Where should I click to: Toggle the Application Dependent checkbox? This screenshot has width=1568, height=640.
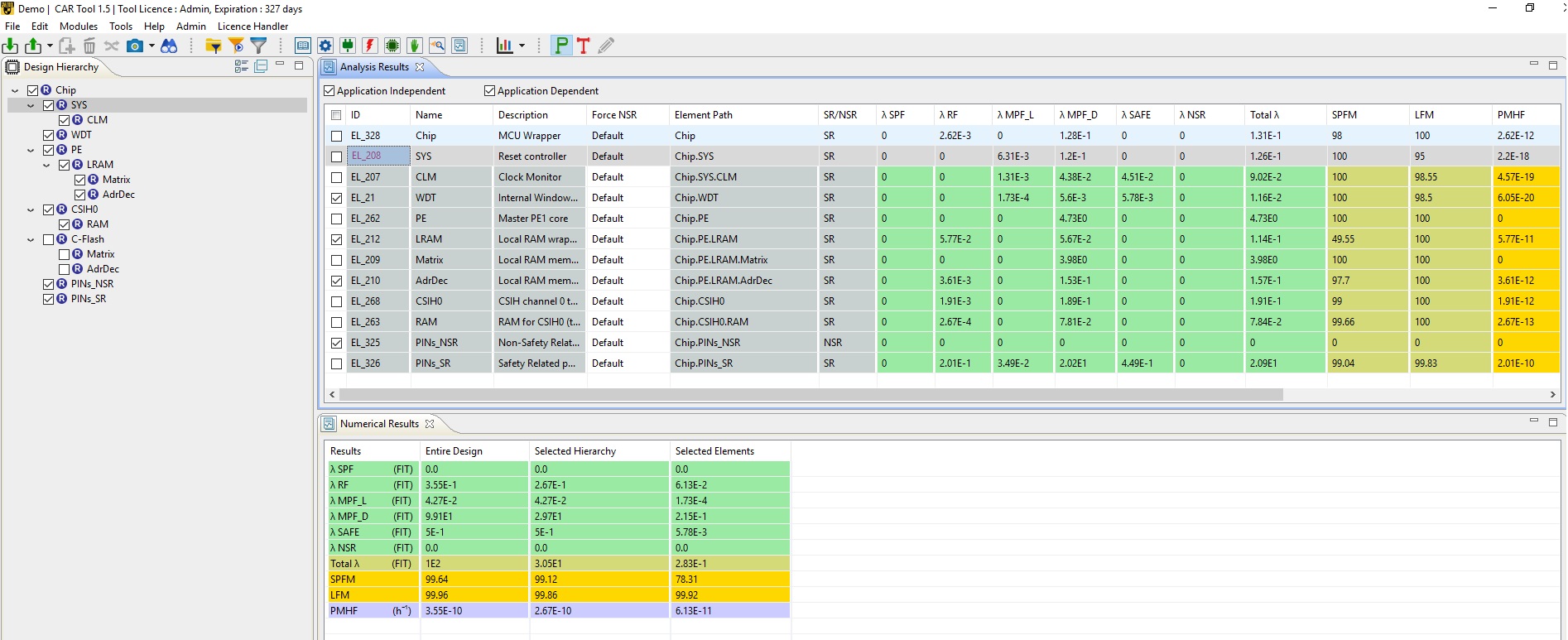point(490,91)
